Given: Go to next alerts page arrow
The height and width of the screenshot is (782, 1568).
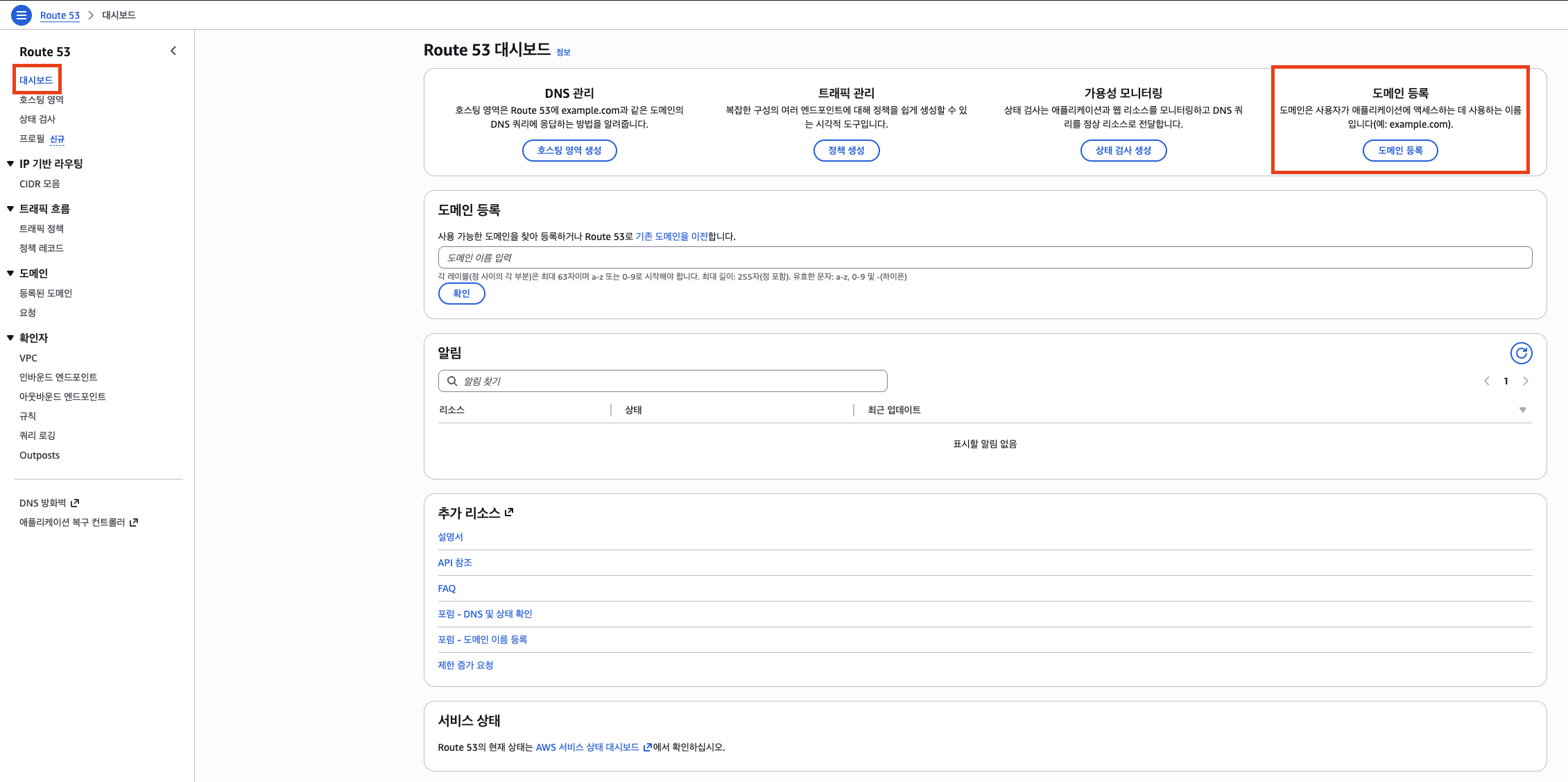Looking at the screenshot, I should pos(1526,381).
